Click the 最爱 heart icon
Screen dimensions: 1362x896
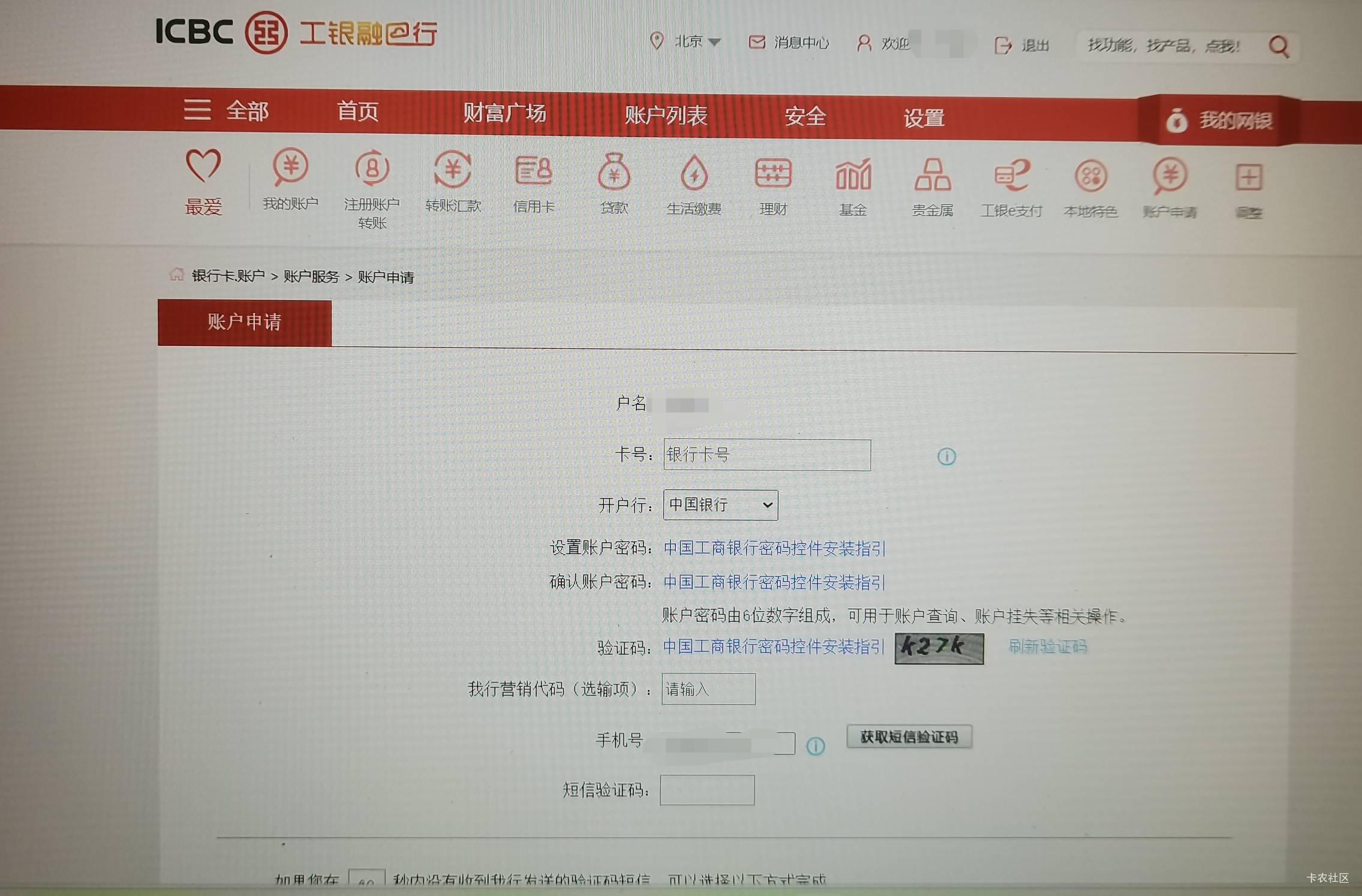tap(203, 166)
